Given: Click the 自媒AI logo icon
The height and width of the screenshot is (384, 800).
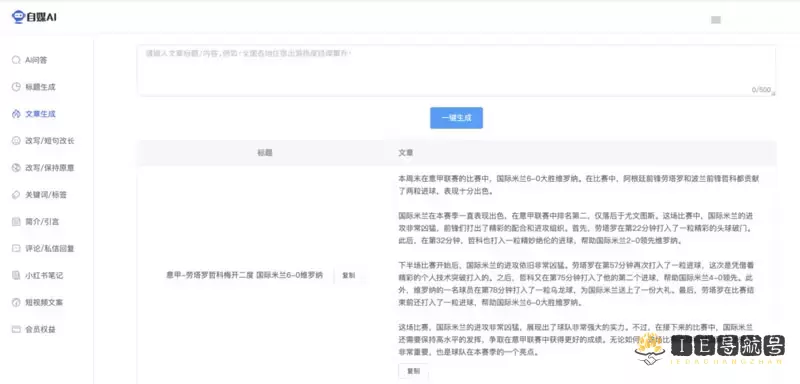Looking at the screenshot, I should pyautogui.click(x=18, y=17).
